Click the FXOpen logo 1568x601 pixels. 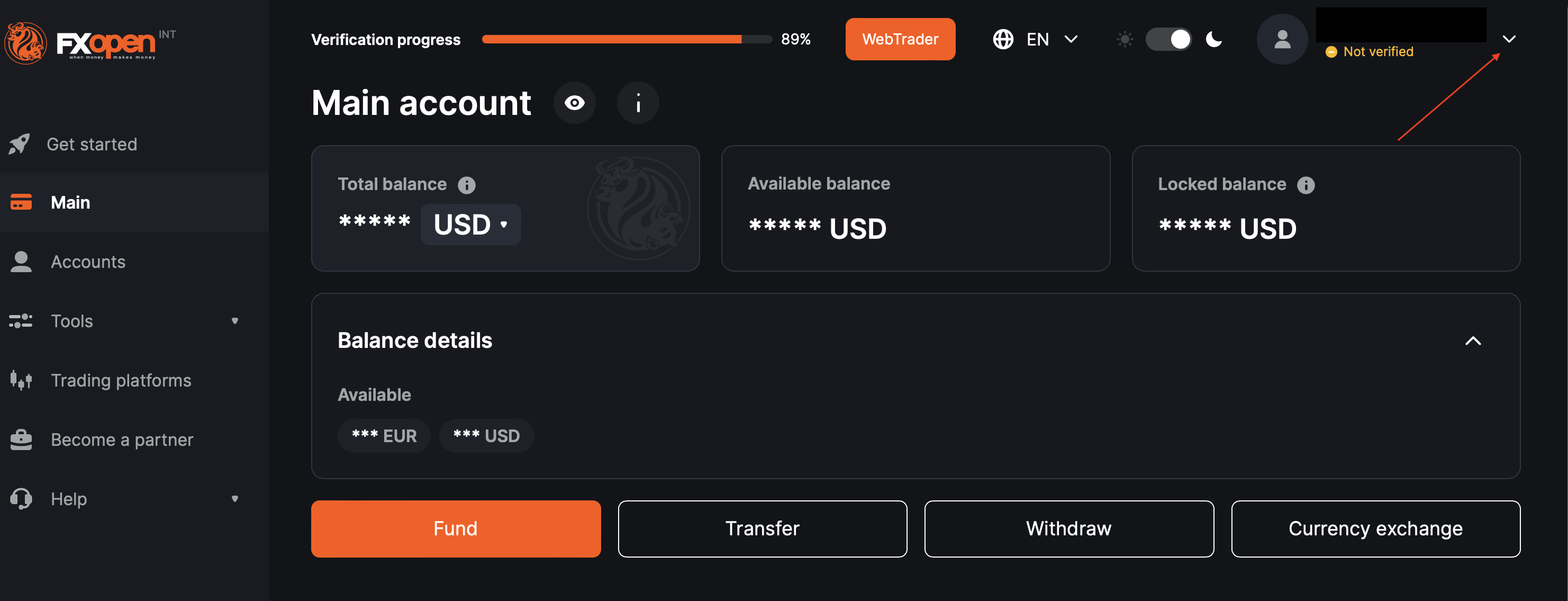click(x=90, y=42)
